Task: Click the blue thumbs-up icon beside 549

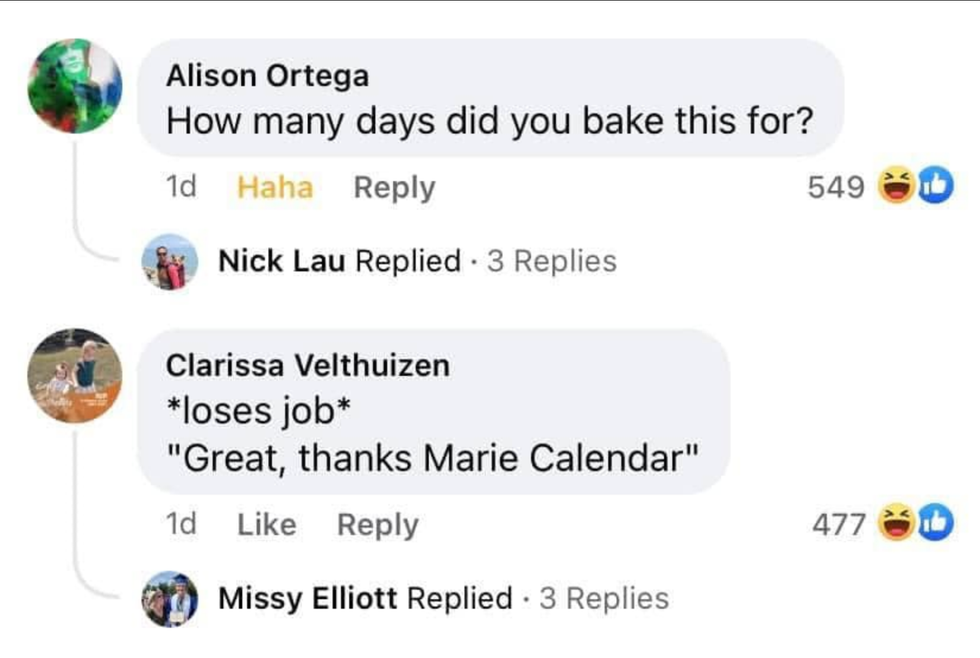Action: point(936,187)
